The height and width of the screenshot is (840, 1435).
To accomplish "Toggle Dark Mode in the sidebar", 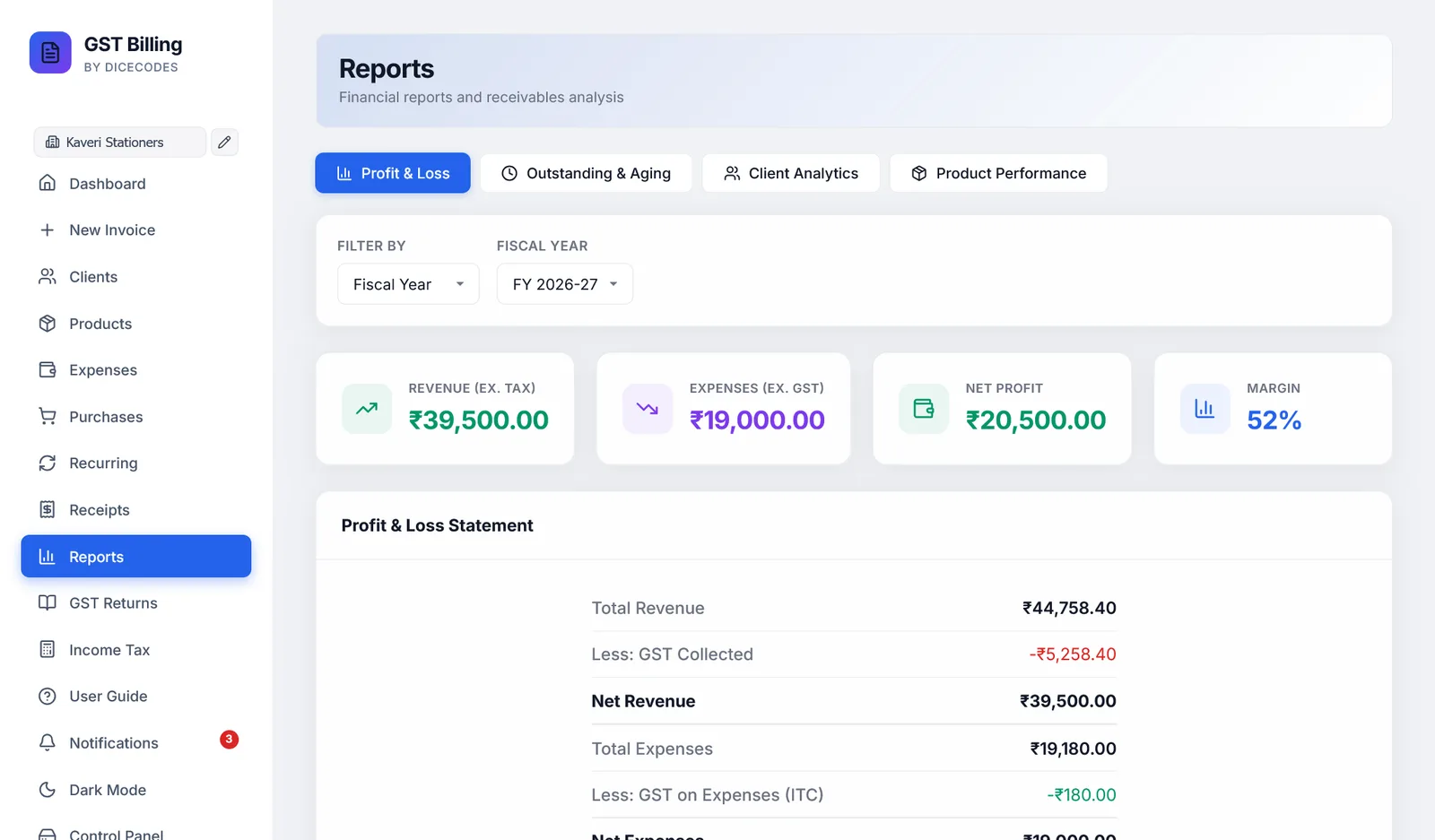I will point(136,789).
